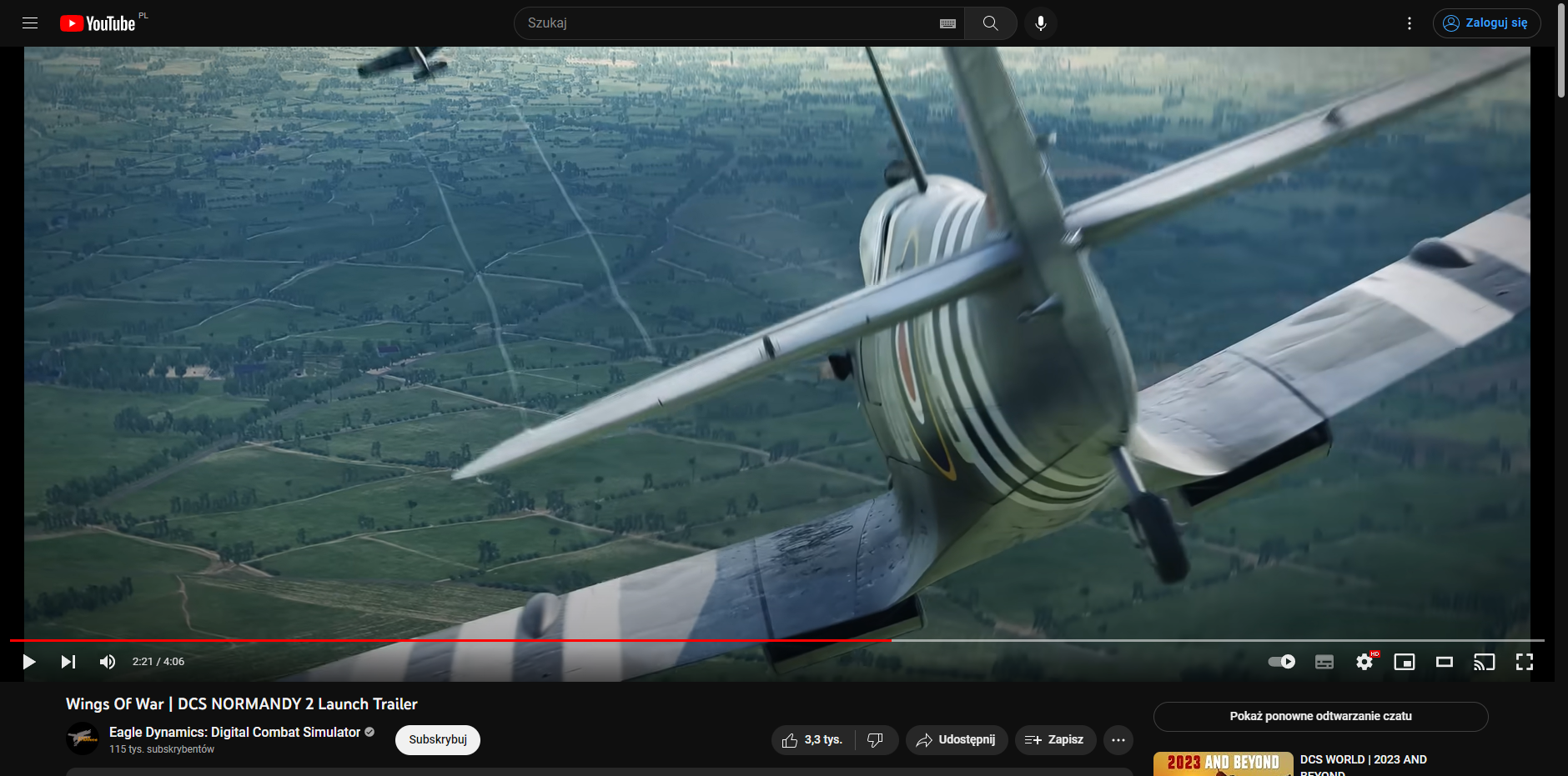Click the Wings Of War video title
1568x776 pixels.
[242, 704]
